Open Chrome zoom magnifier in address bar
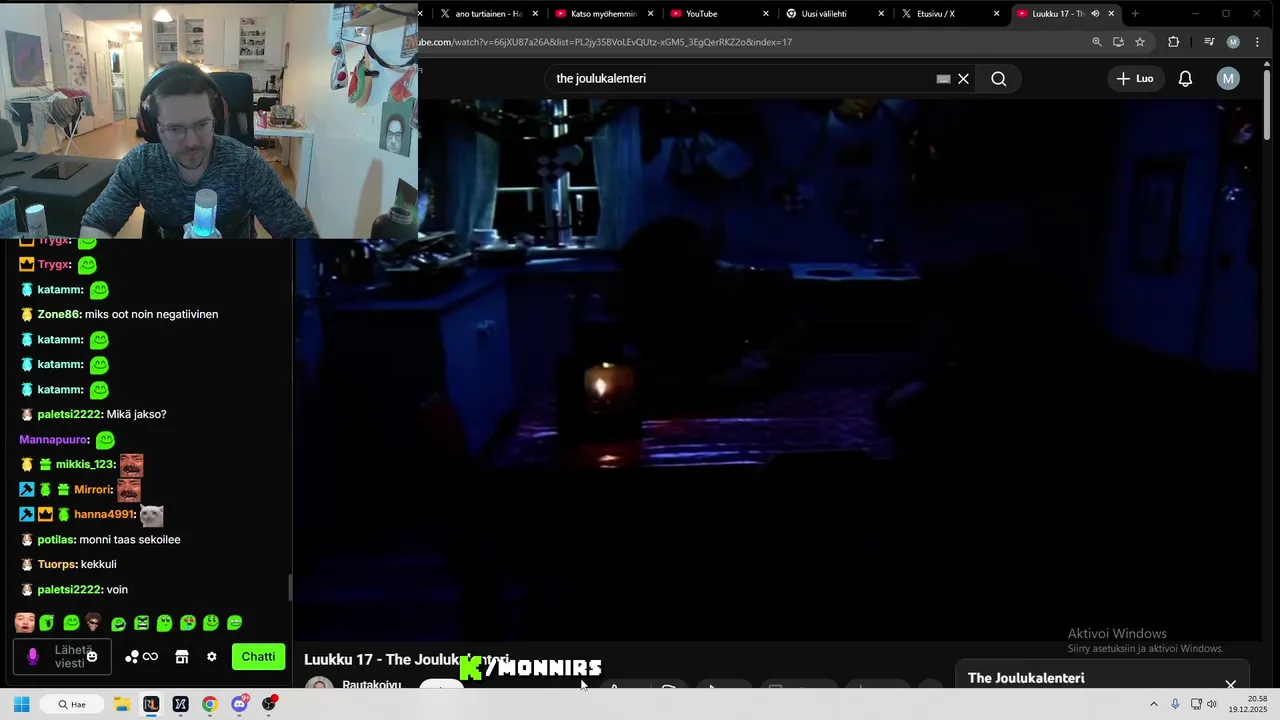 coord(1097,42)
